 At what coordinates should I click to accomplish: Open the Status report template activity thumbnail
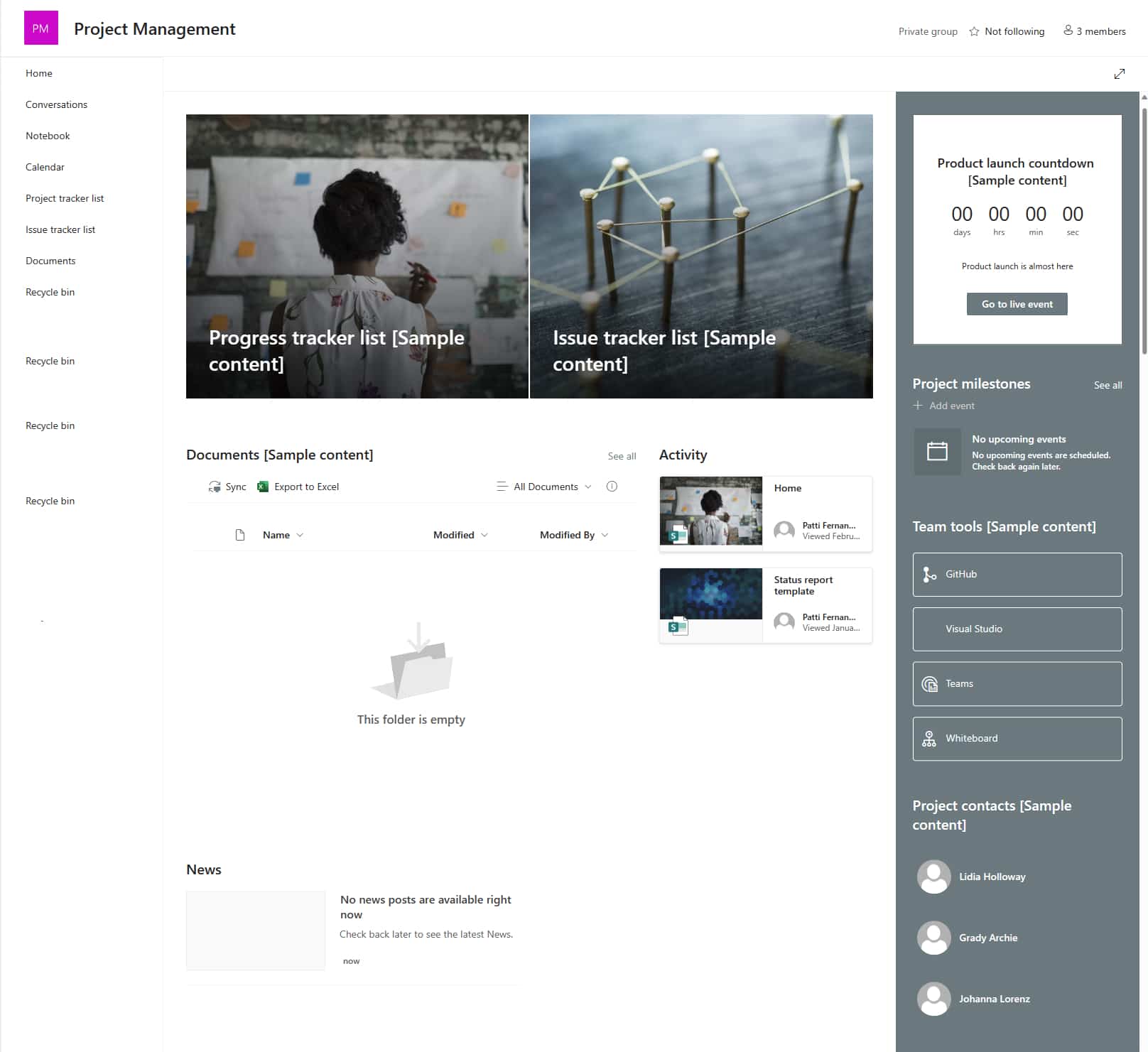pyautogui.click(x=710, y=605)
